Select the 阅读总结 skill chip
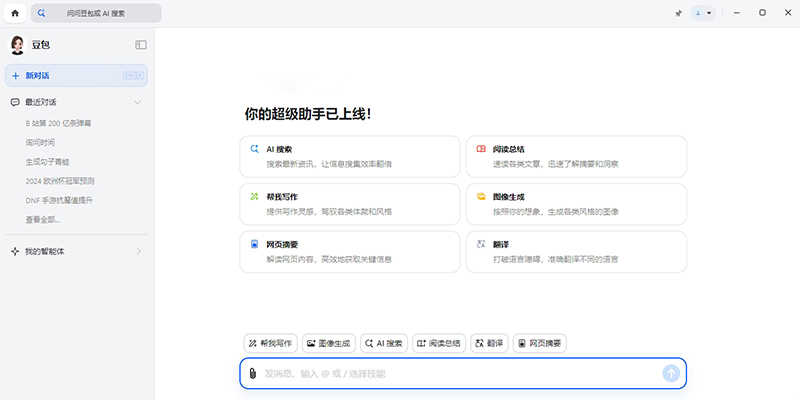Image resolution: width=800 pixels, height=400 pixels. coord(439,343)
